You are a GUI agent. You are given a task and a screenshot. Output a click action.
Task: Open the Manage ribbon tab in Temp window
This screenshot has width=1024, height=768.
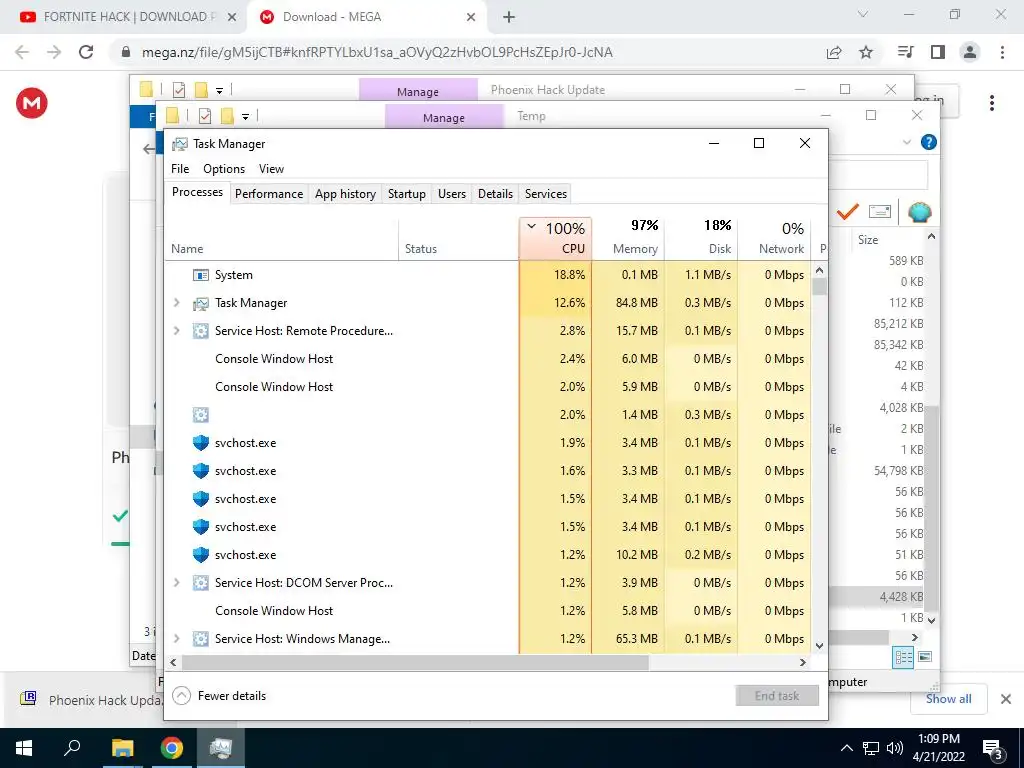pos(444,118)
